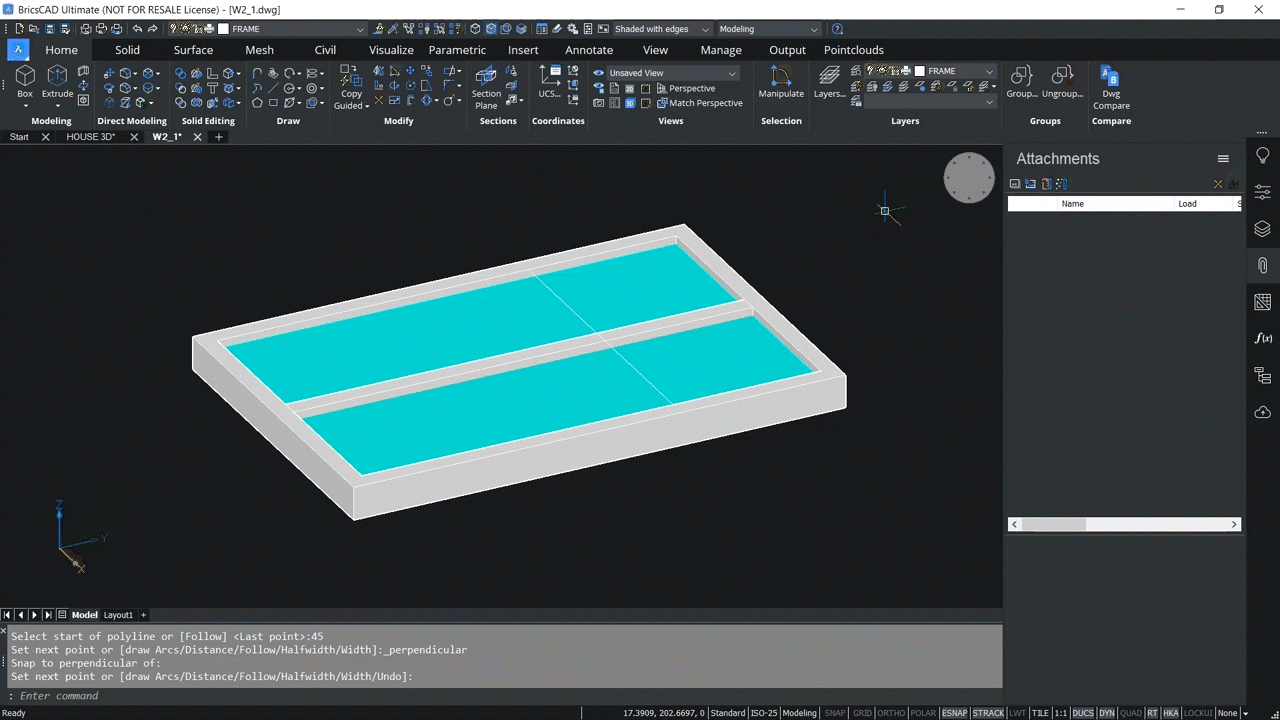
Task: Open the Attachments panel menu
Action: 1223,158
